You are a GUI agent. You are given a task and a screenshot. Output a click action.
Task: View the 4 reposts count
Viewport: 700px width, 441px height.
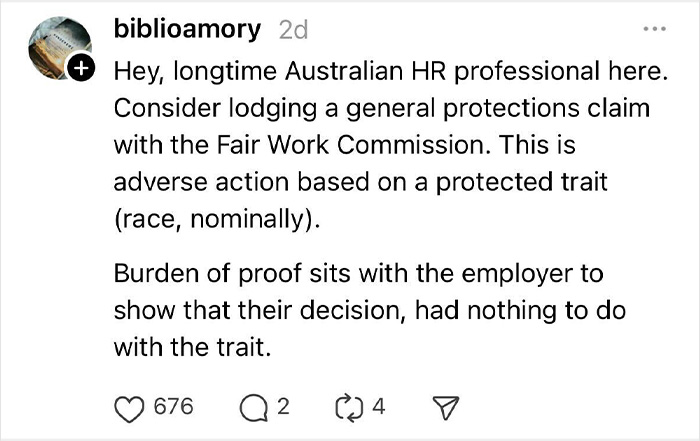pyautogui.click(x=379, y=407)
